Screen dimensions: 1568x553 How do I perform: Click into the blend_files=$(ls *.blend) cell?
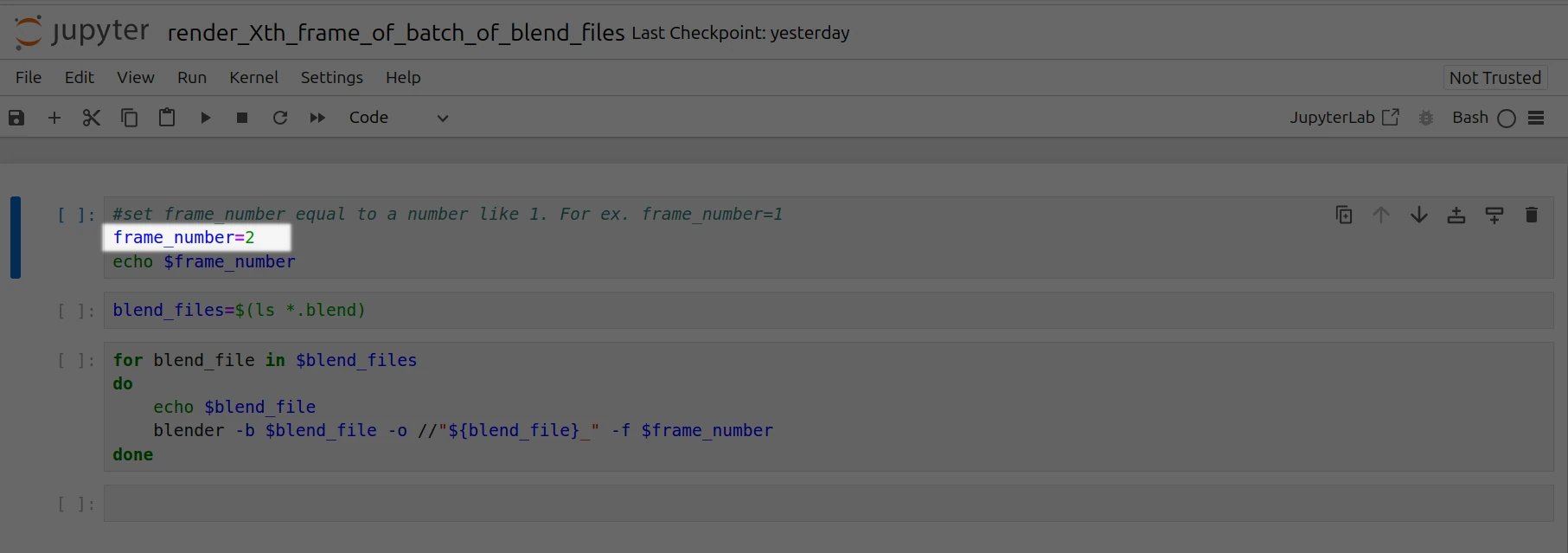click(829, 310)
